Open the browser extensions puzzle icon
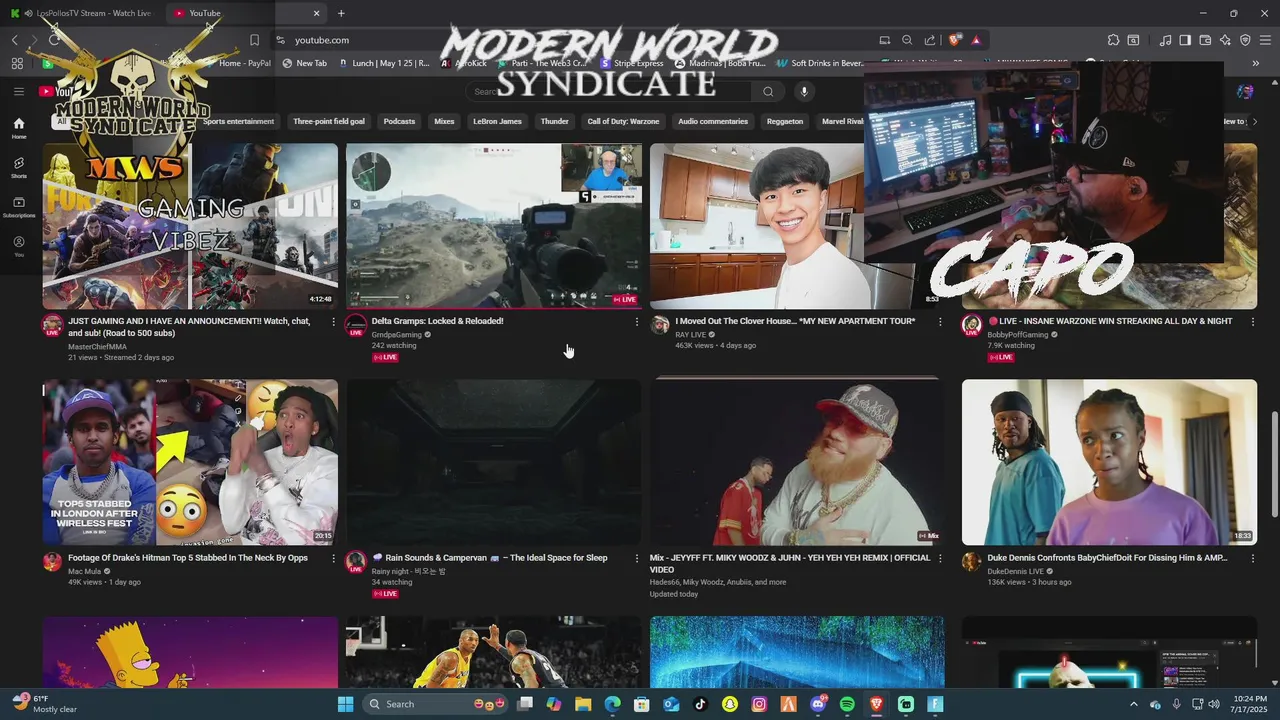This screenshot has width=1280, height=720. tap(1113, 40)
